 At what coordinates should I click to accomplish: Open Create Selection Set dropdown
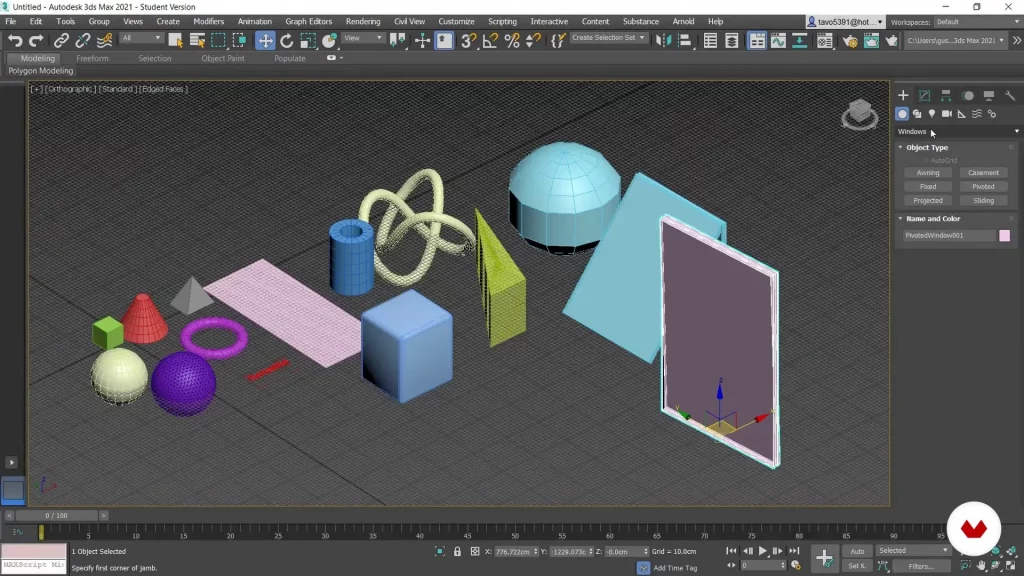pos(609,38)
